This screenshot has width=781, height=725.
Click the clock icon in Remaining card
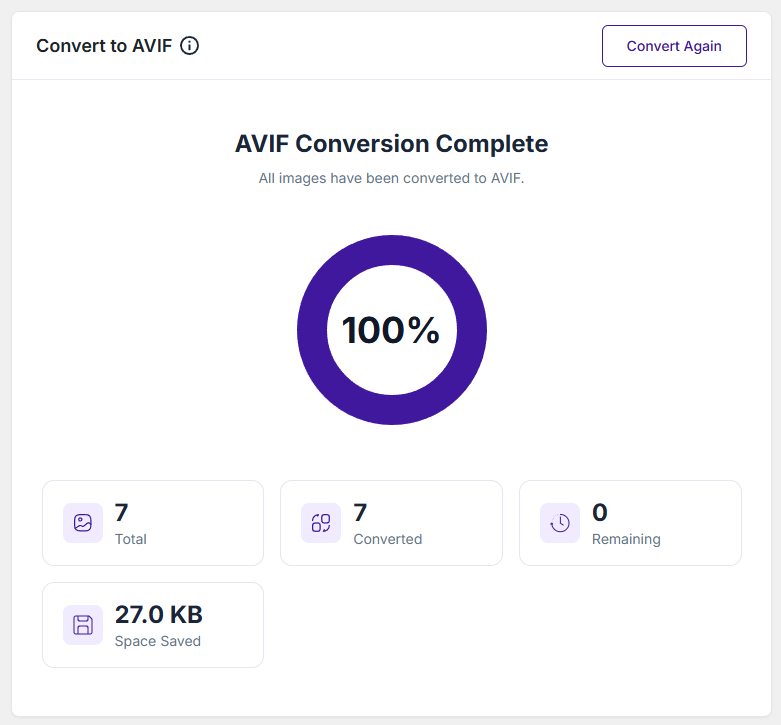pyautogui.click(x=560, y=523)
